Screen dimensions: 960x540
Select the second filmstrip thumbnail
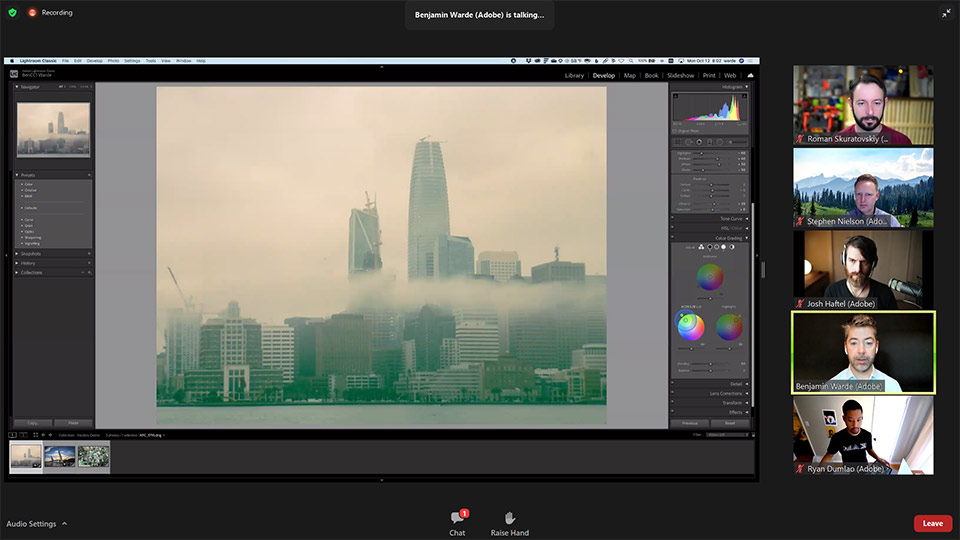click(60, 457)
